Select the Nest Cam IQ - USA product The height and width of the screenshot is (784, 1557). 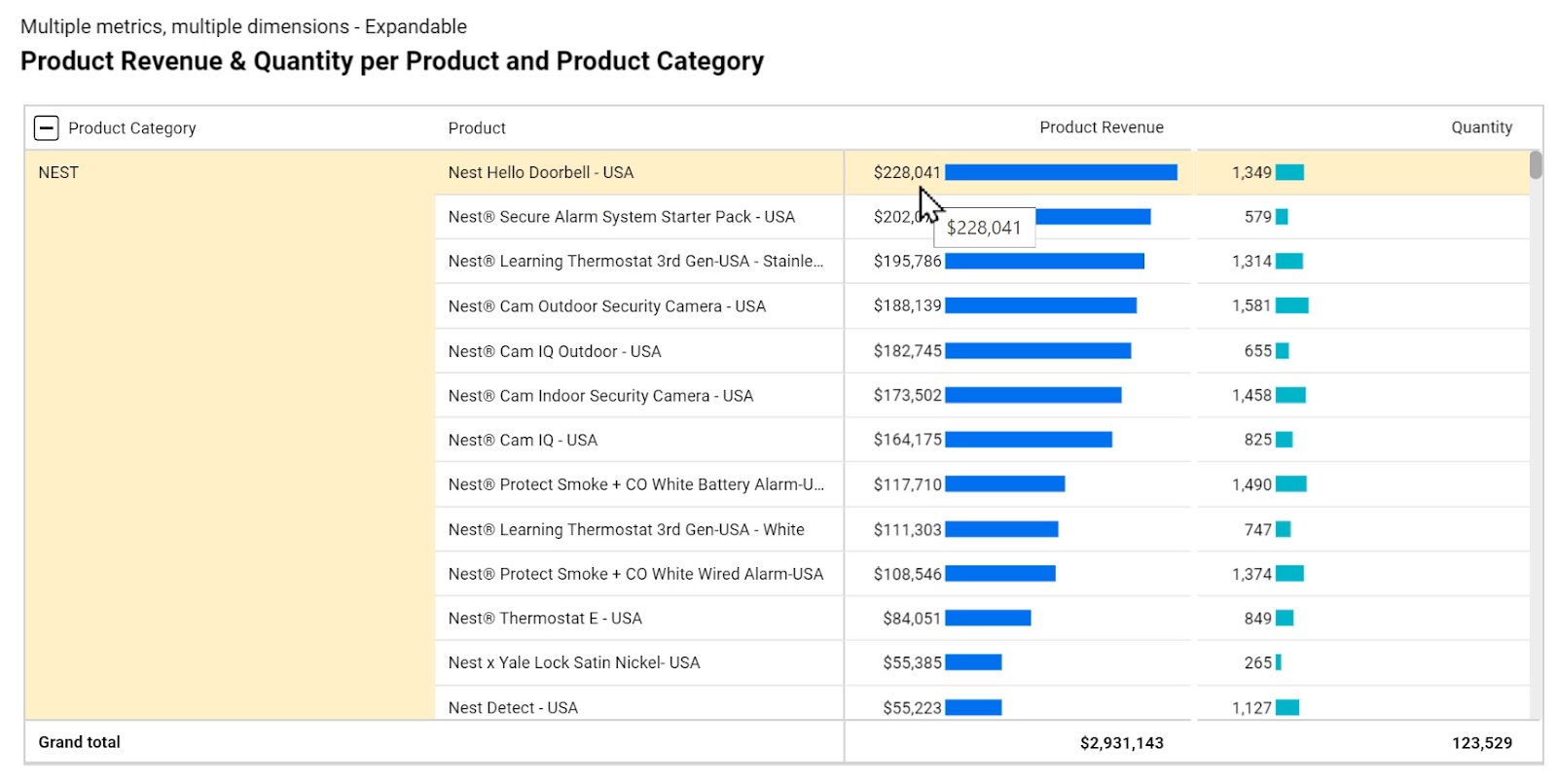point(523,440)
